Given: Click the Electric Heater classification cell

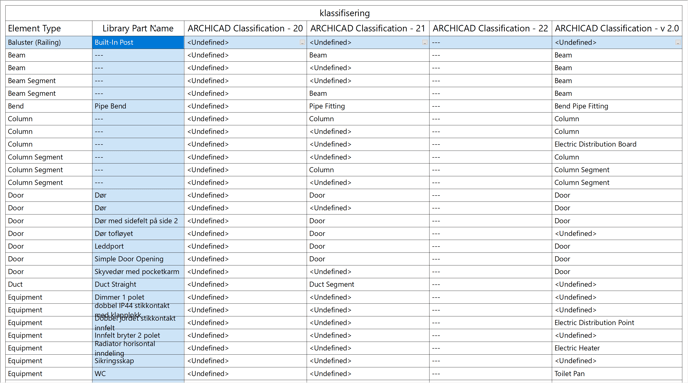Looking at the screenshot, I should 617,348.
